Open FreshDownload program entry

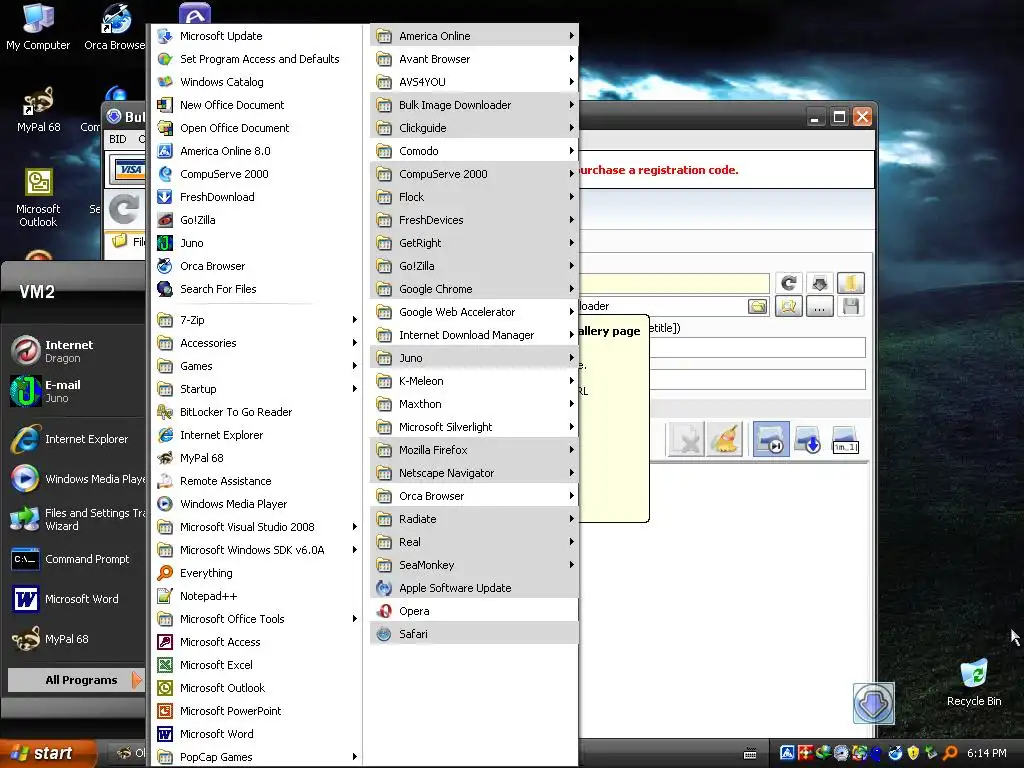tap(256, 197)
